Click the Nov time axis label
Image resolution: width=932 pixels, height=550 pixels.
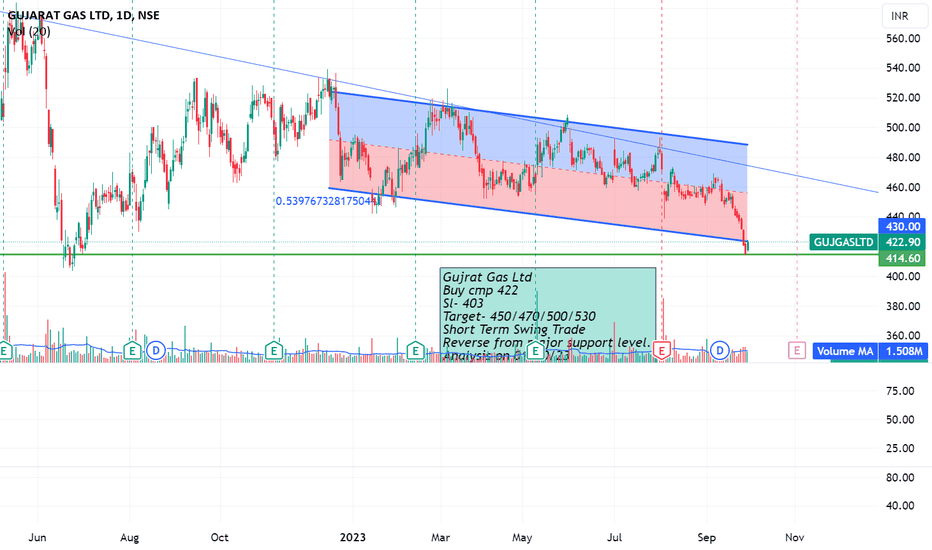795,538
